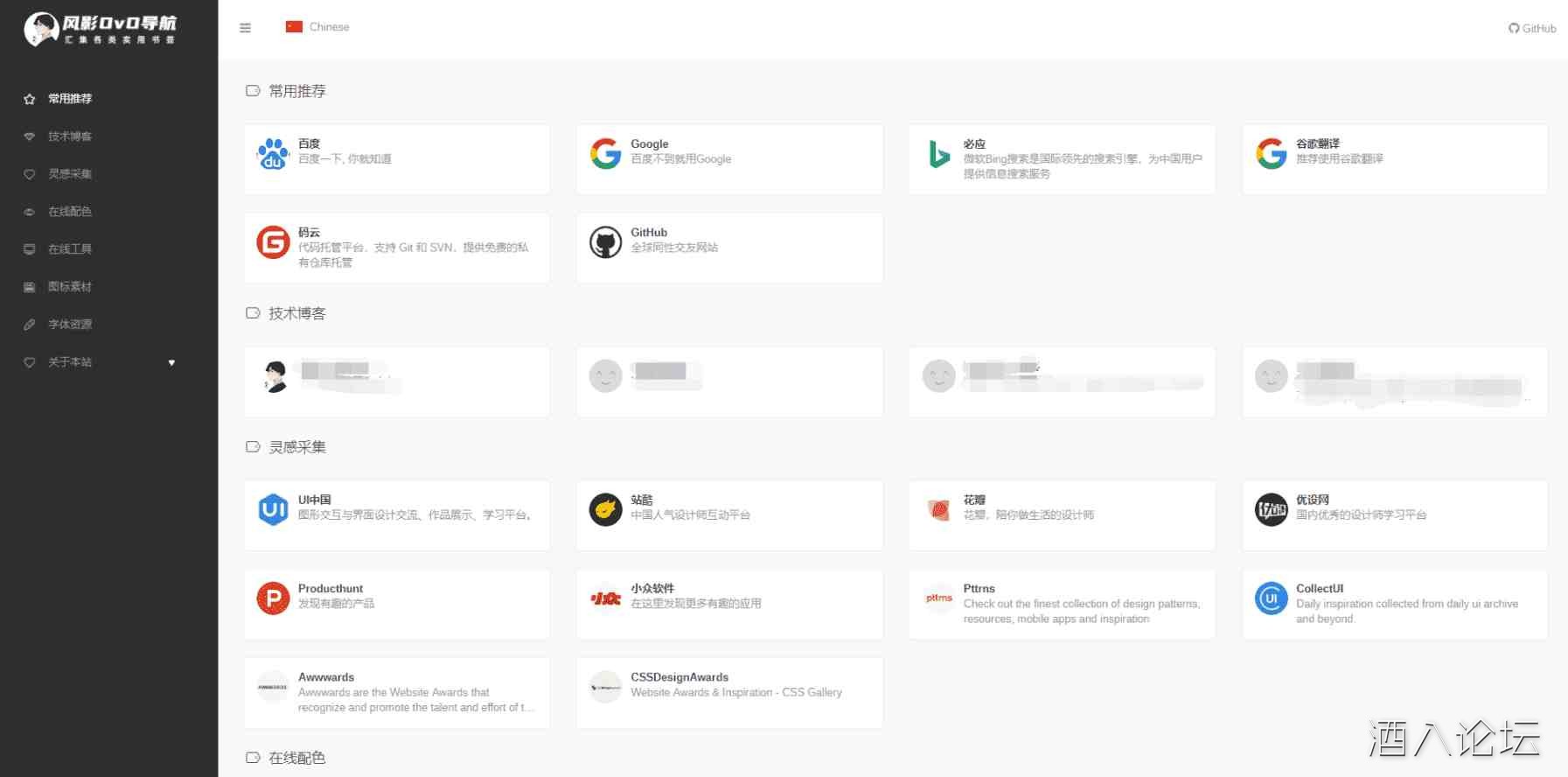Open the GitHub card title
Image resolution: width=1568 pixels, height=777 pixels.
click(x=649, y=233)
